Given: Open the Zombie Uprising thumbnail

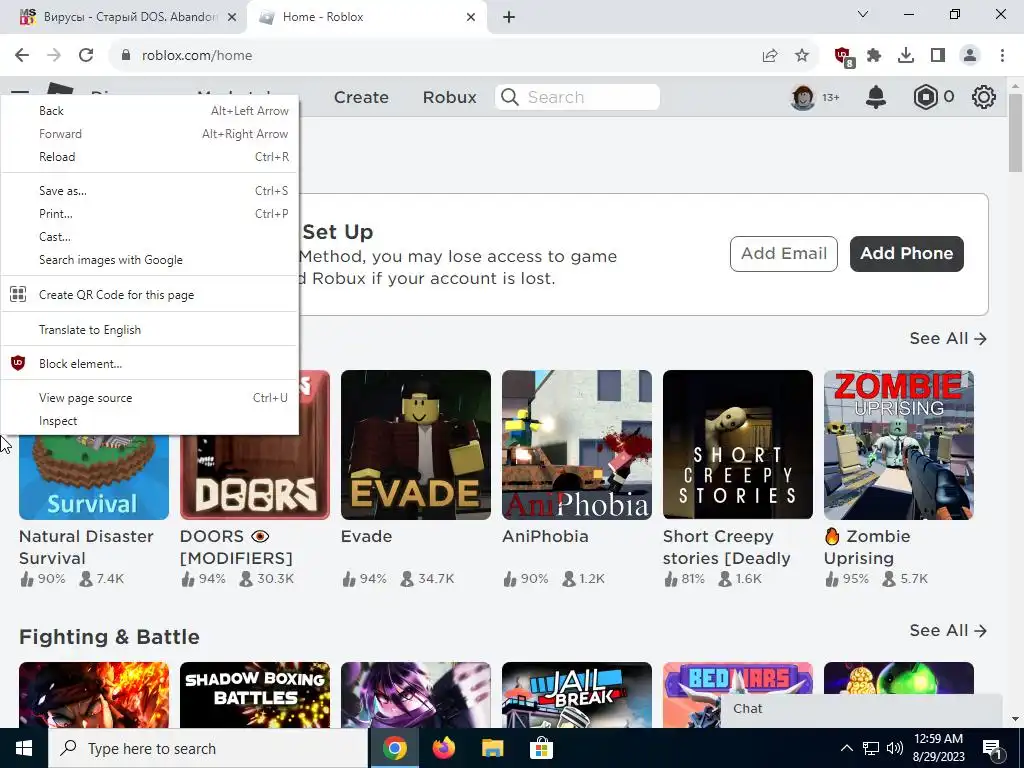Looking at the screenshot, I should click(899, 445).
